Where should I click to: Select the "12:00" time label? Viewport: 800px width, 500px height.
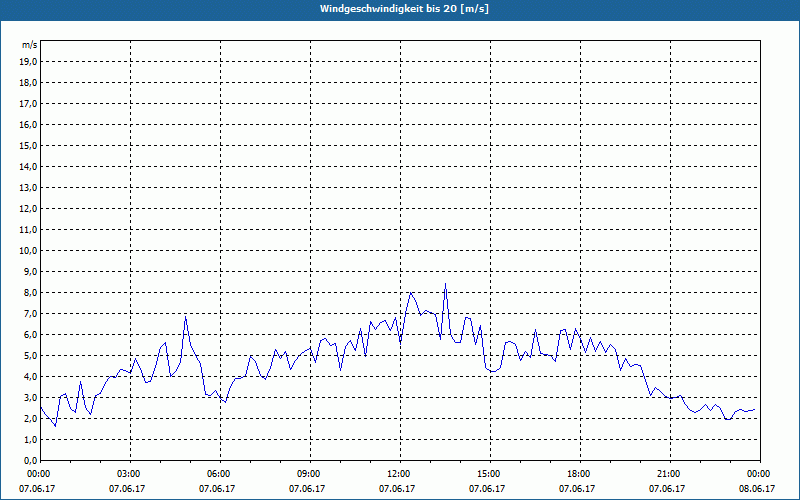[400, 474]
